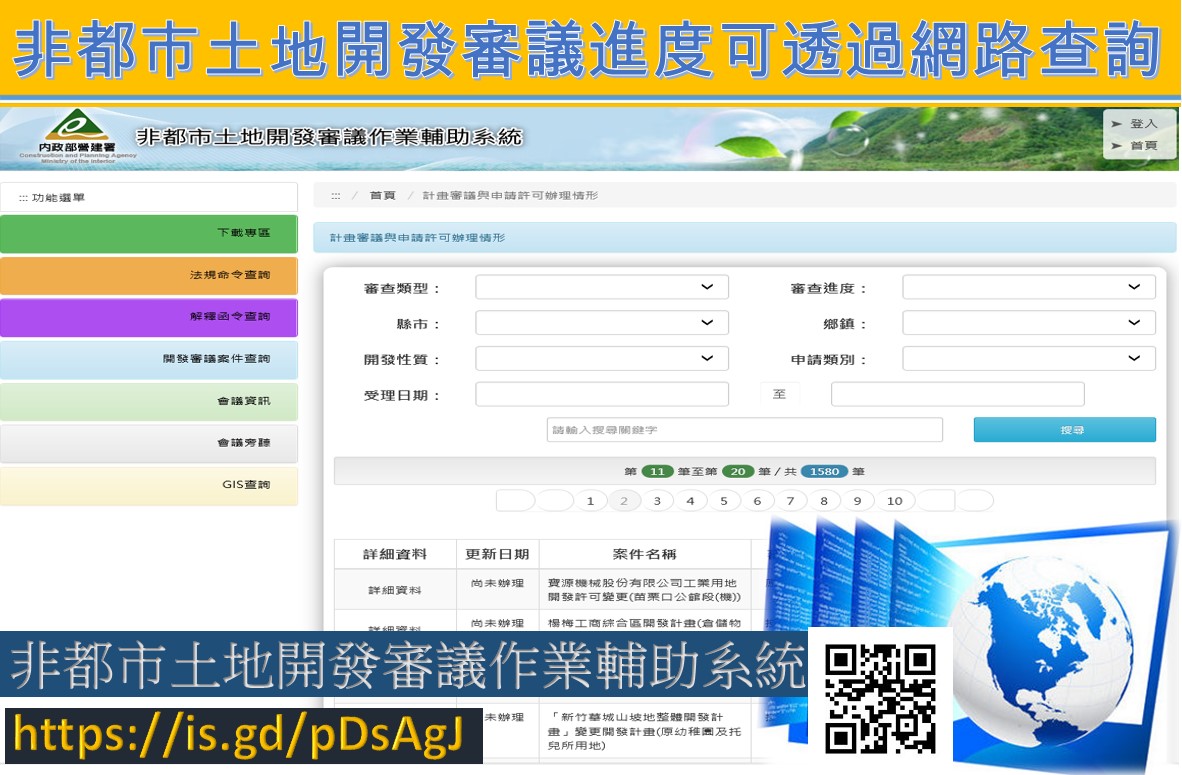
Task: Click the keyword search input box
Action: 745,430
